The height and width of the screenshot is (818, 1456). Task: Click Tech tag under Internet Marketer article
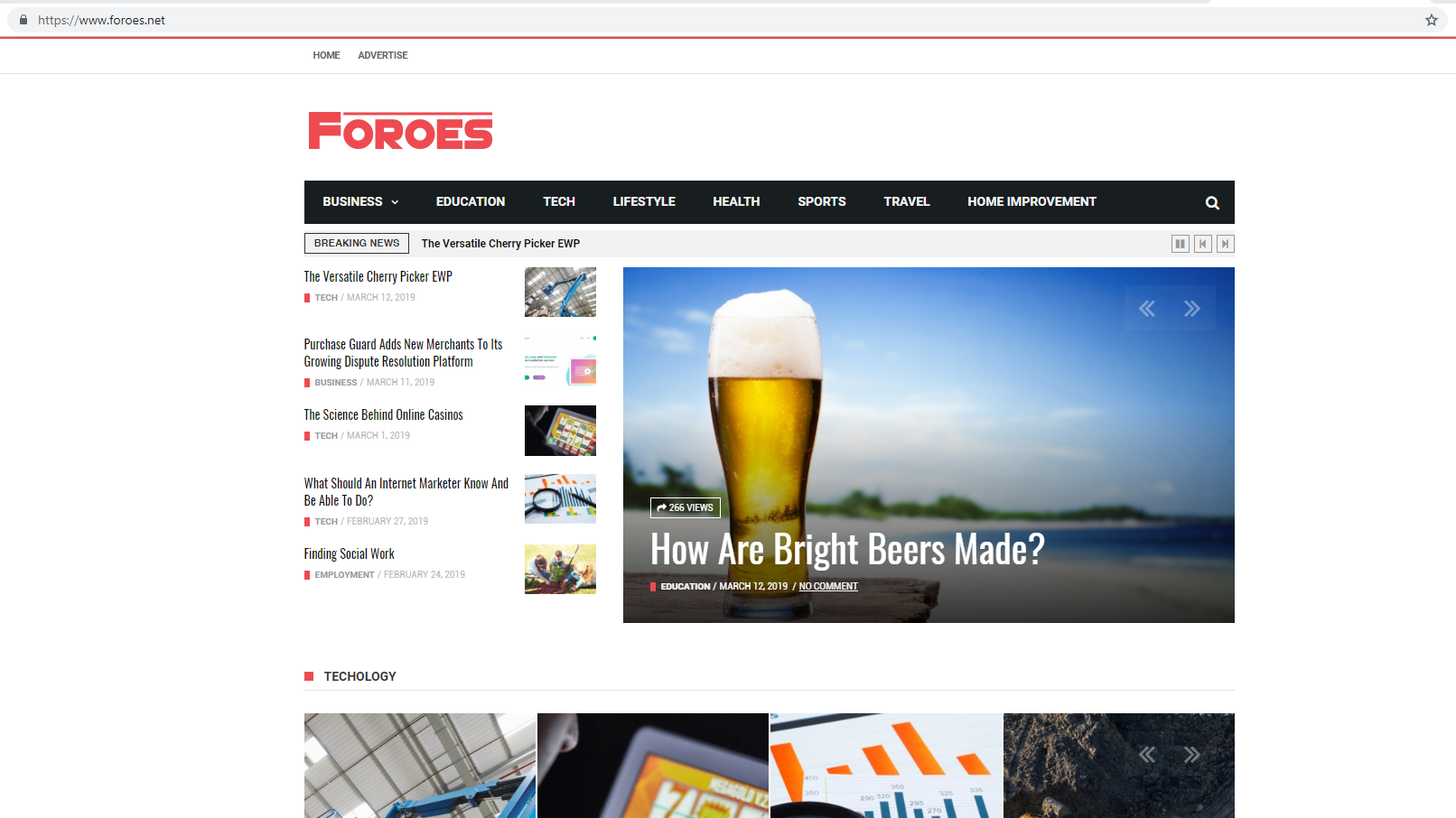pyautogui.click(x=326, y=522)
